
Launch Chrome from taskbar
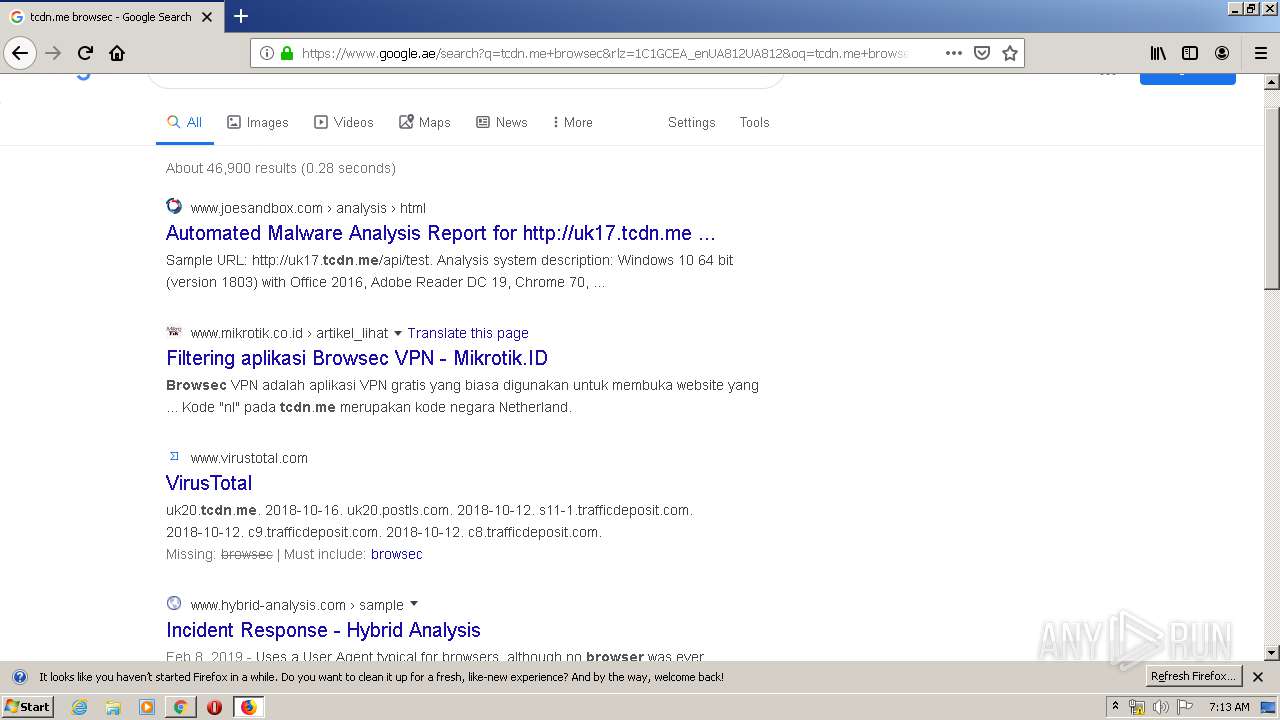point(180,707)
